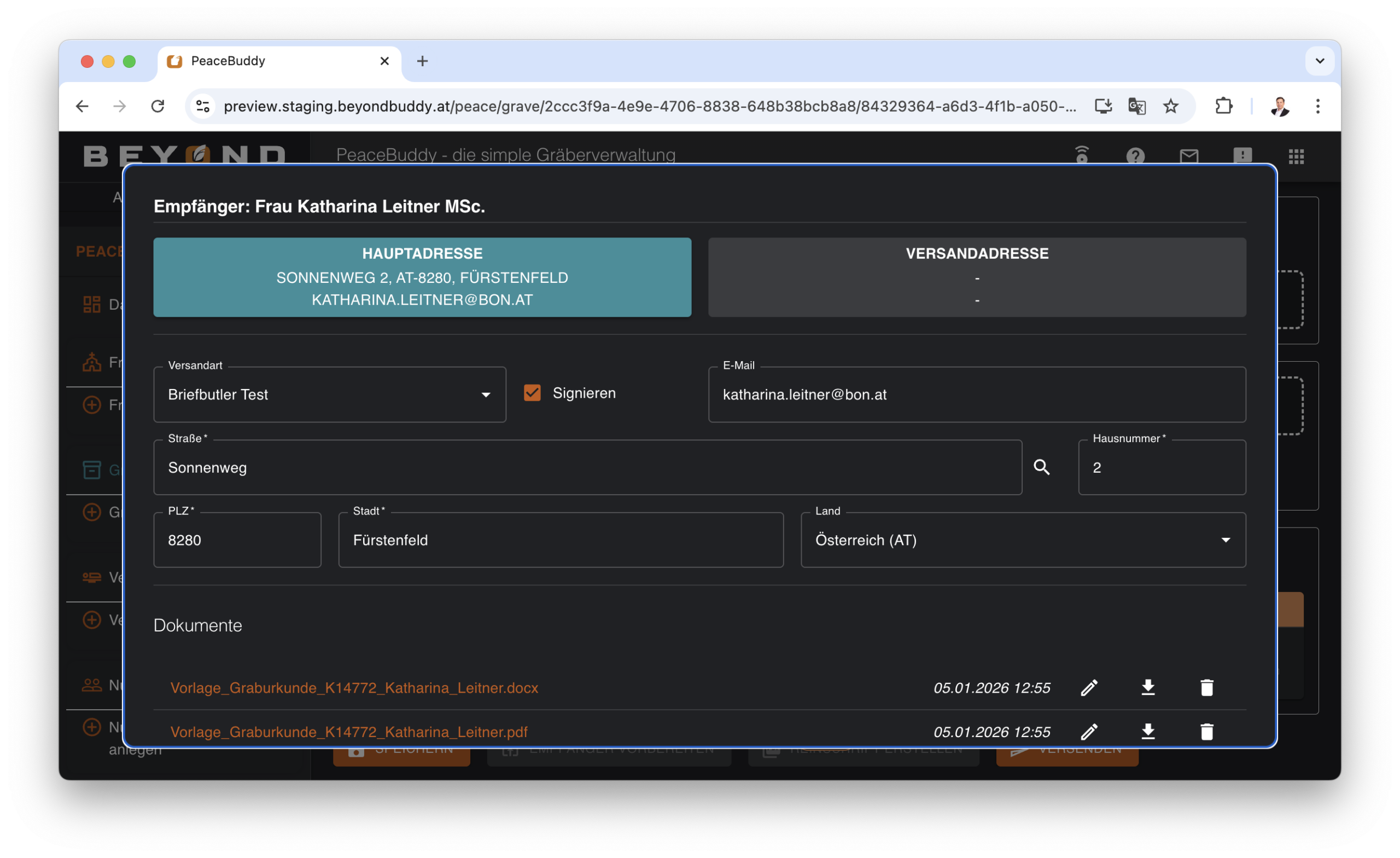The height and width of the screenshot is (858, 1400).
Task: Edit the Graburkunde docx document
Action: [1089, 687]
